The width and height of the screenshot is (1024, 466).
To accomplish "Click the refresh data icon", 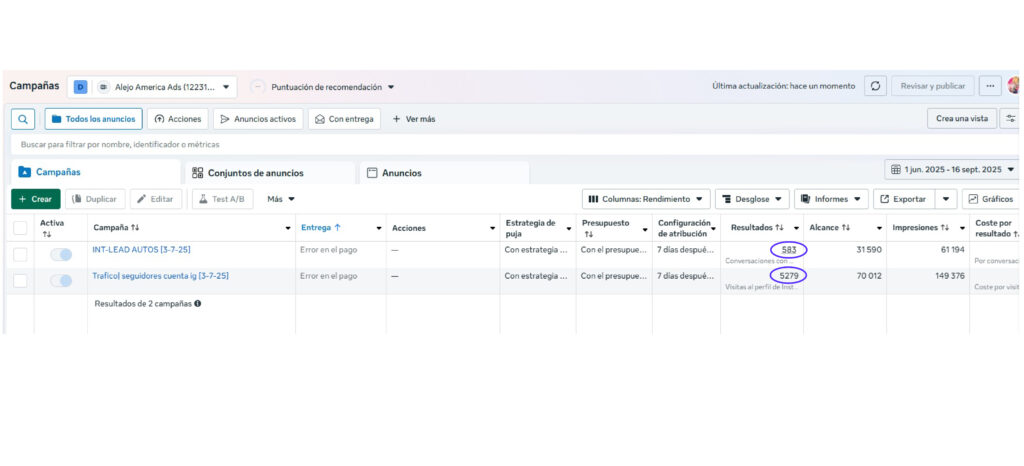I will click(x=875, y=86).
